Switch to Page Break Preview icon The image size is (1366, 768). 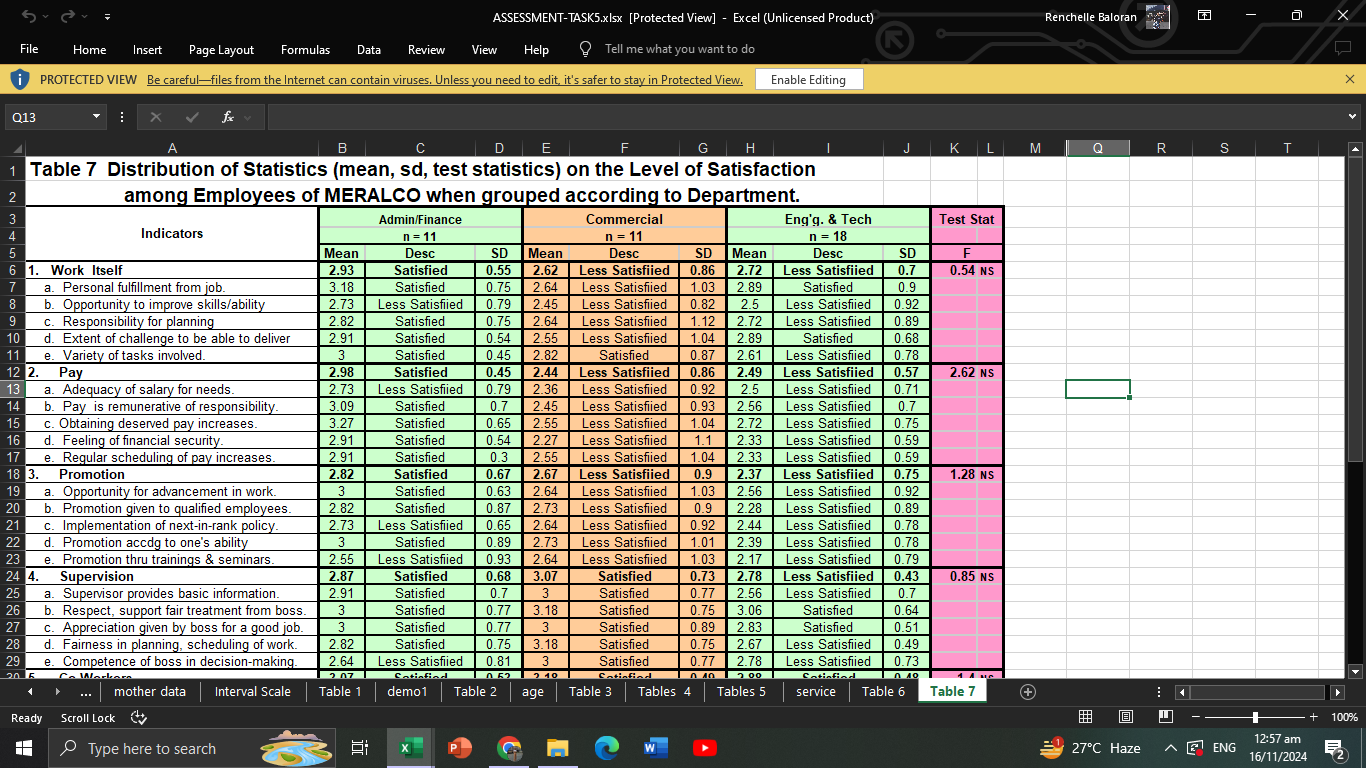1165,717
